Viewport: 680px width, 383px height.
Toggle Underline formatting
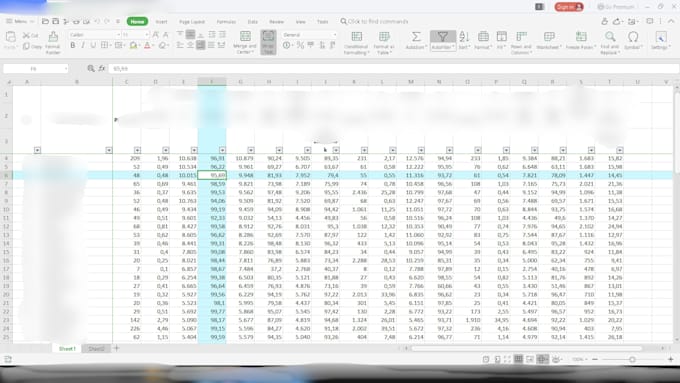93,45
